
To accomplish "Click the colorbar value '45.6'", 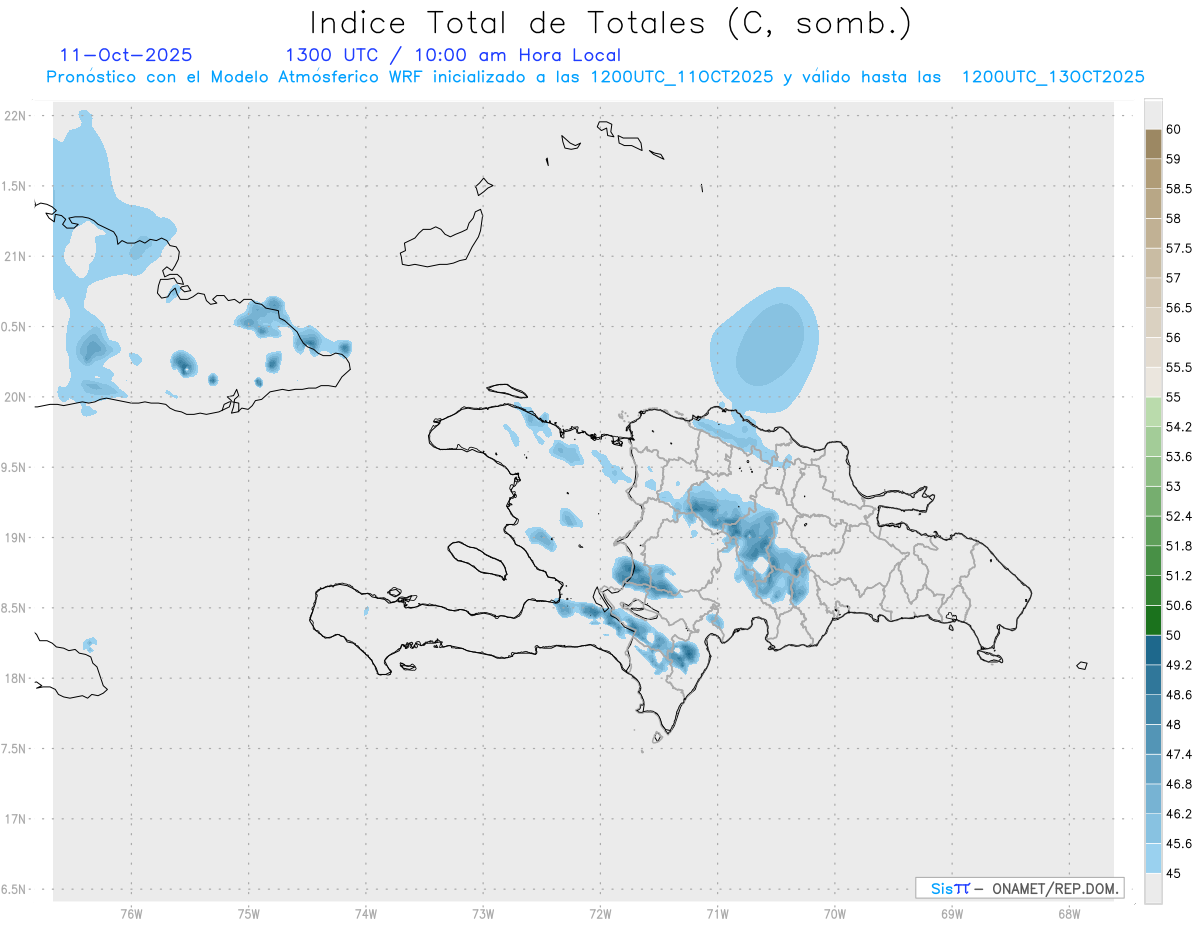I will click(x=1179, y=844).
